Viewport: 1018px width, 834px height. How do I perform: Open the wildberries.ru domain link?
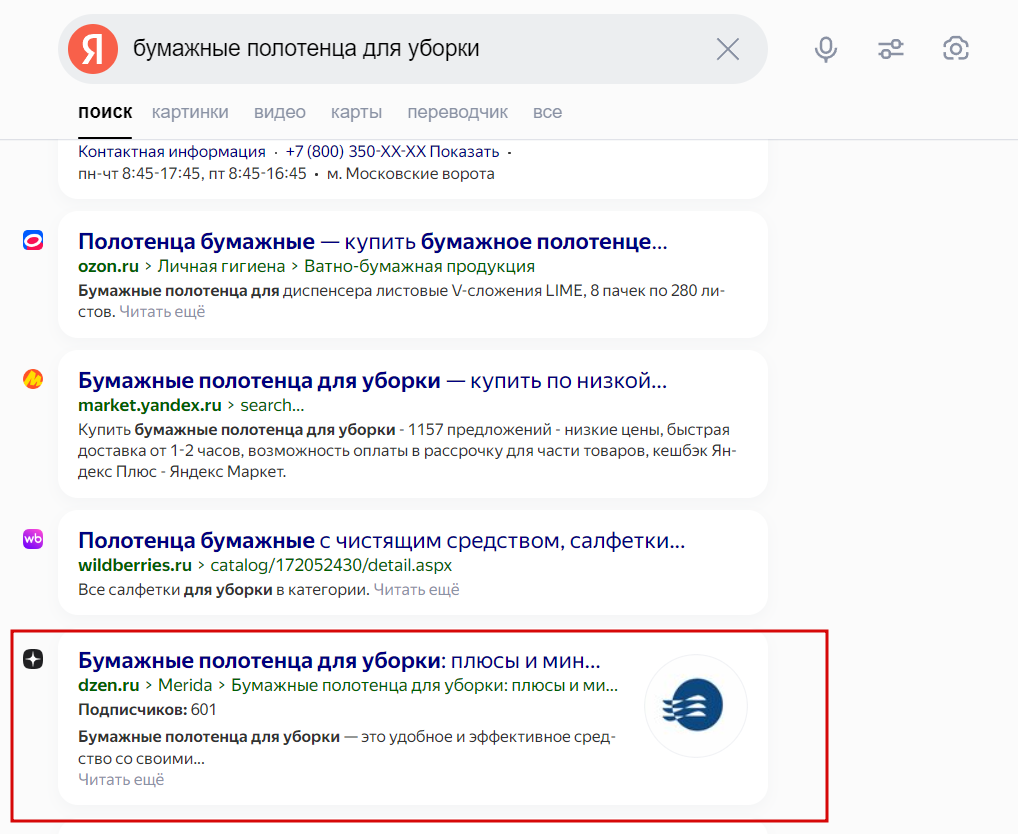click(135, 565)
